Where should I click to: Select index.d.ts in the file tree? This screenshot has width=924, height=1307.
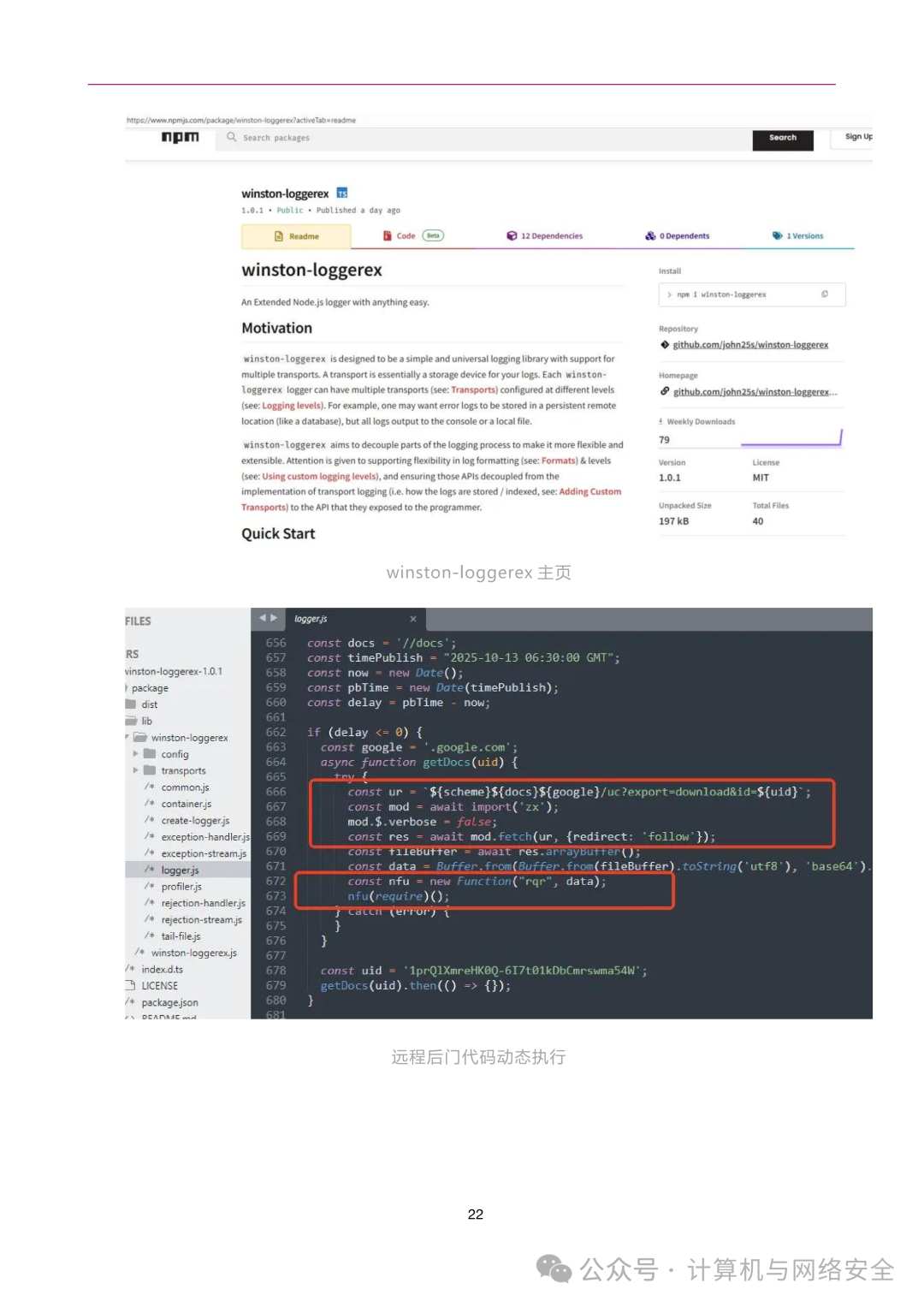pyautogui.click(x=162, y=970)
